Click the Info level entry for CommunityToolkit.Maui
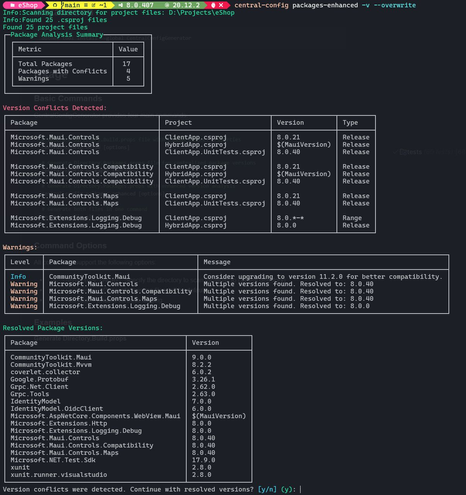 pyautogui.click(x=18, y=277)
